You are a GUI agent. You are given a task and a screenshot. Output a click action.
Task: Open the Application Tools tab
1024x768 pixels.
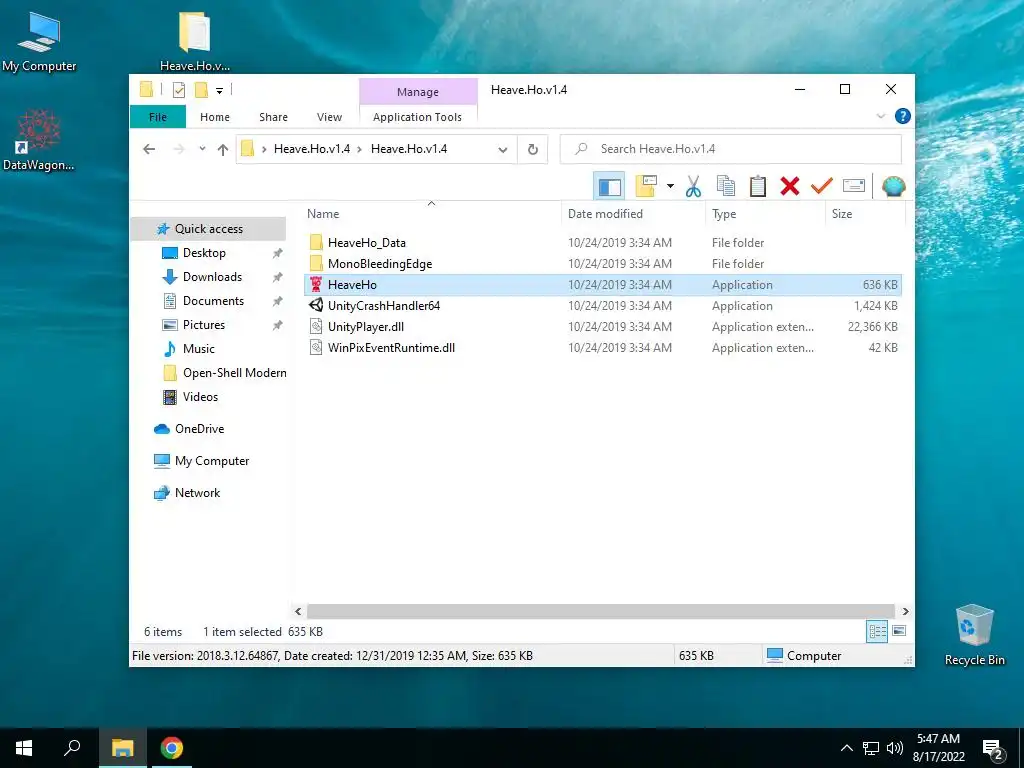(417, 117)
